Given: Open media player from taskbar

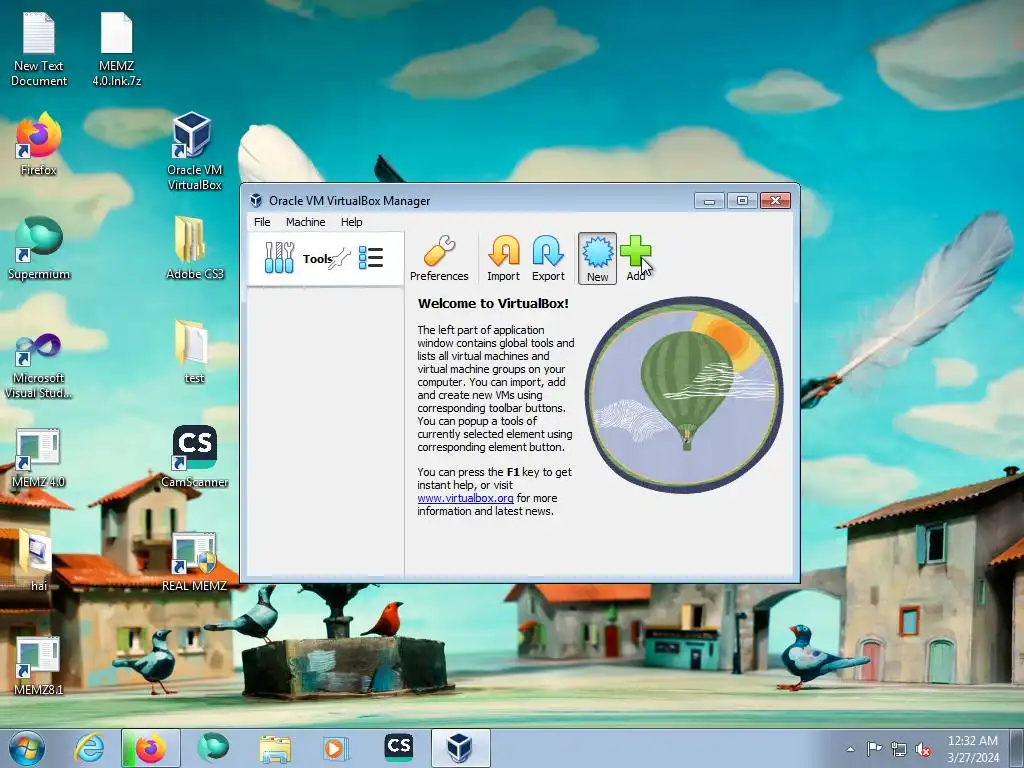Looking at the screenshot, I should pyautogui.click(x=336, y=748).
